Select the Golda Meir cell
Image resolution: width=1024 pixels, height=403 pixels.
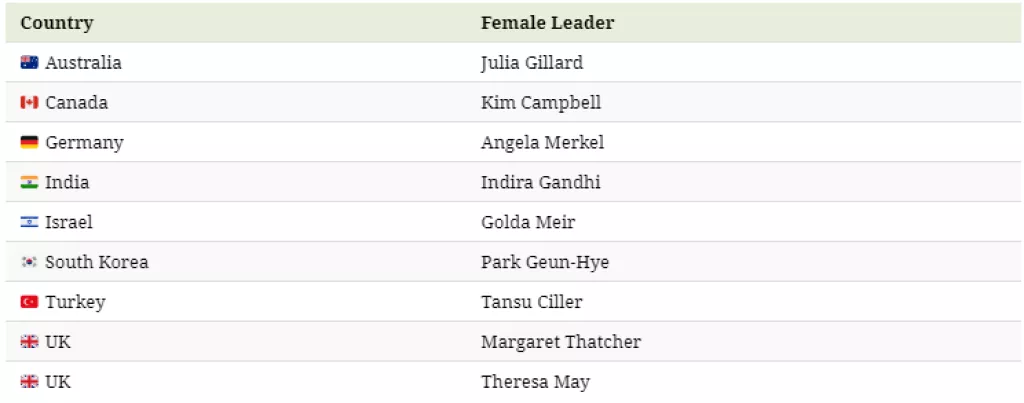point(528,222)
